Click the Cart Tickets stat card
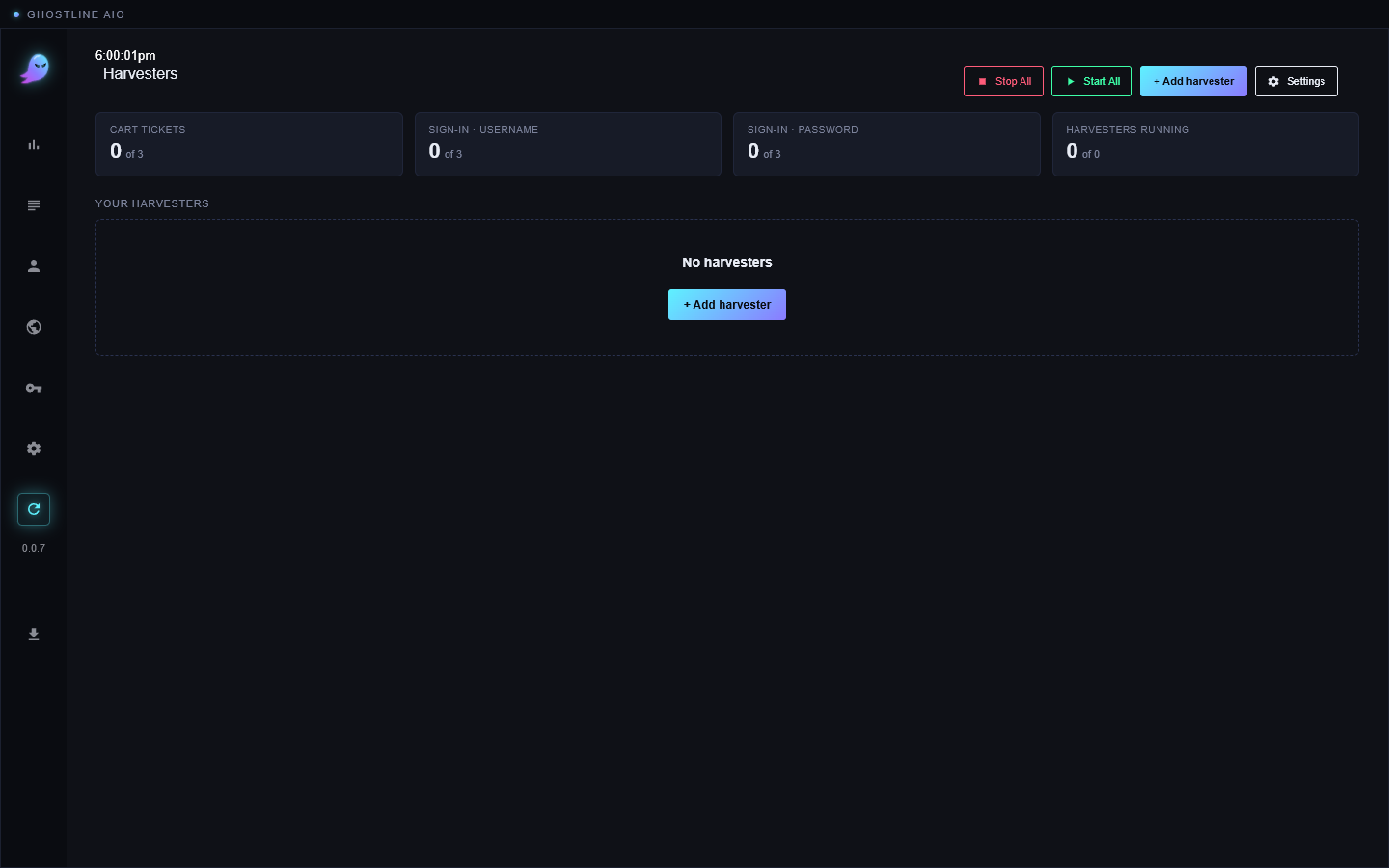 [249, 144]
